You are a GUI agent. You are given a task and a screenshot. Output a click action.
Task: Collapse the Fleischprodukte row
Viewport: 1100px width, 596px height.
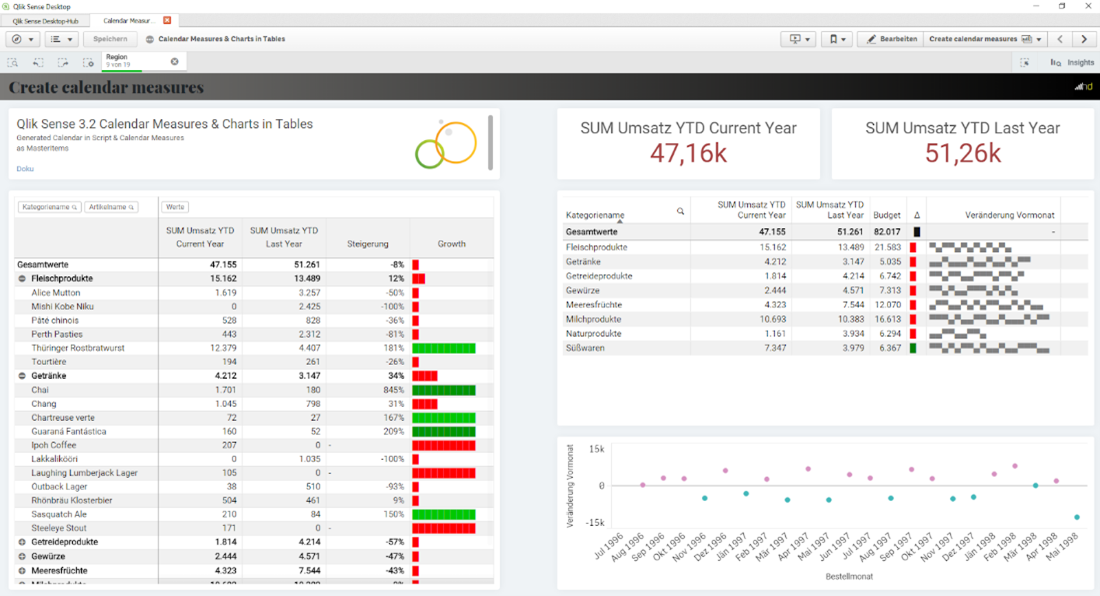(x=22, y=278)
